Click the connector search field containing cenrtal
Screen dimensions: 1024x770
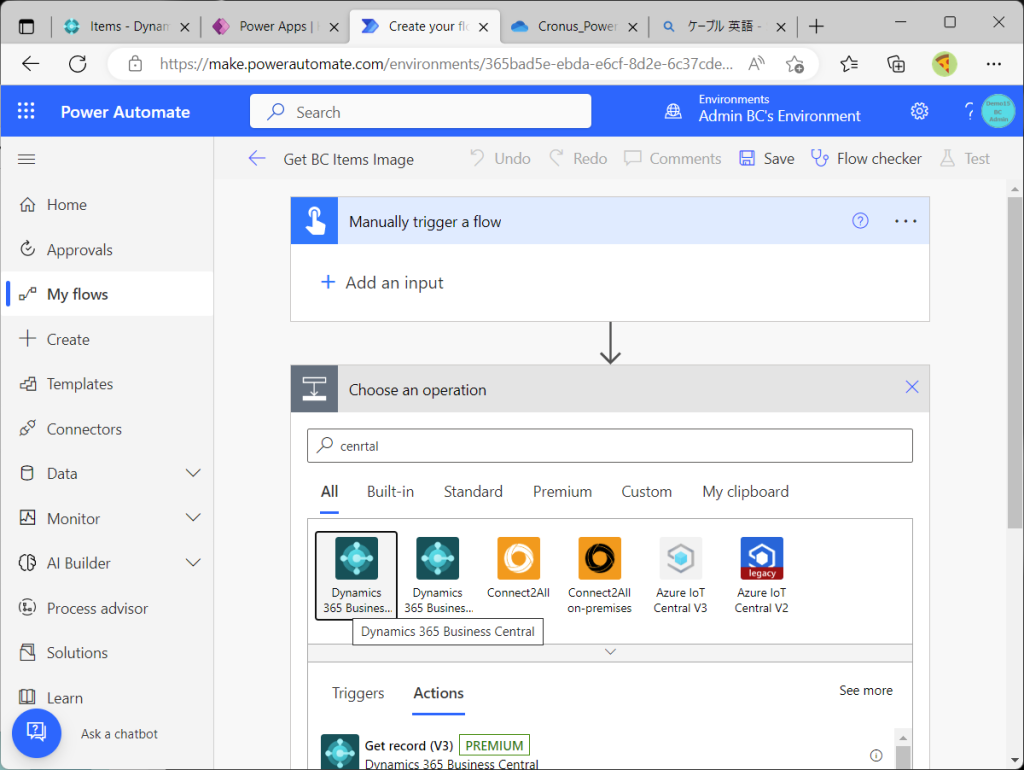point(610,445)
